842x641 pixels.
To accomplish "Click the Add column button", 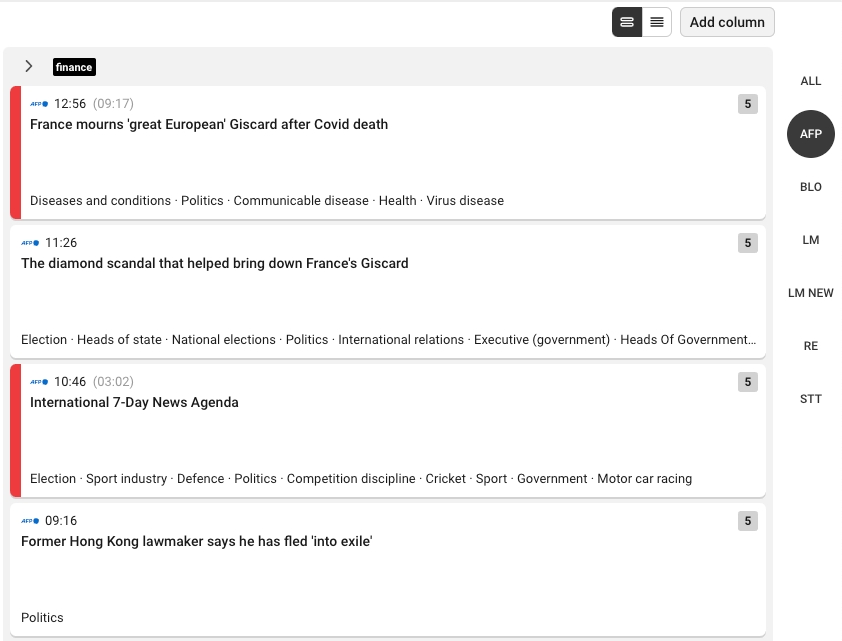I will tap(727, 22).
